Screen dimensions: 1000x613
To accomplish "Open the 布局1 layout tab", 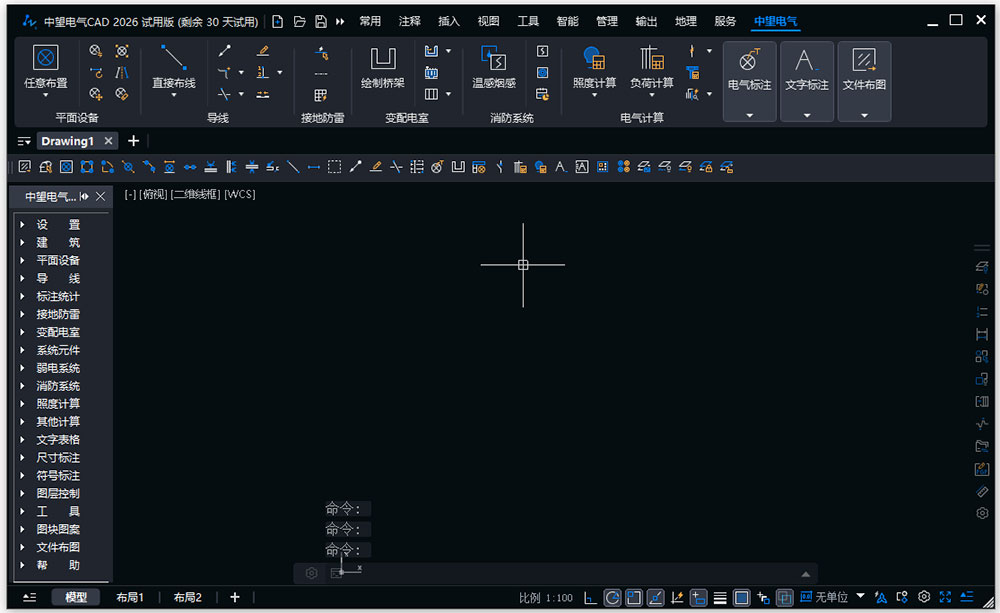I will point(130,598).
